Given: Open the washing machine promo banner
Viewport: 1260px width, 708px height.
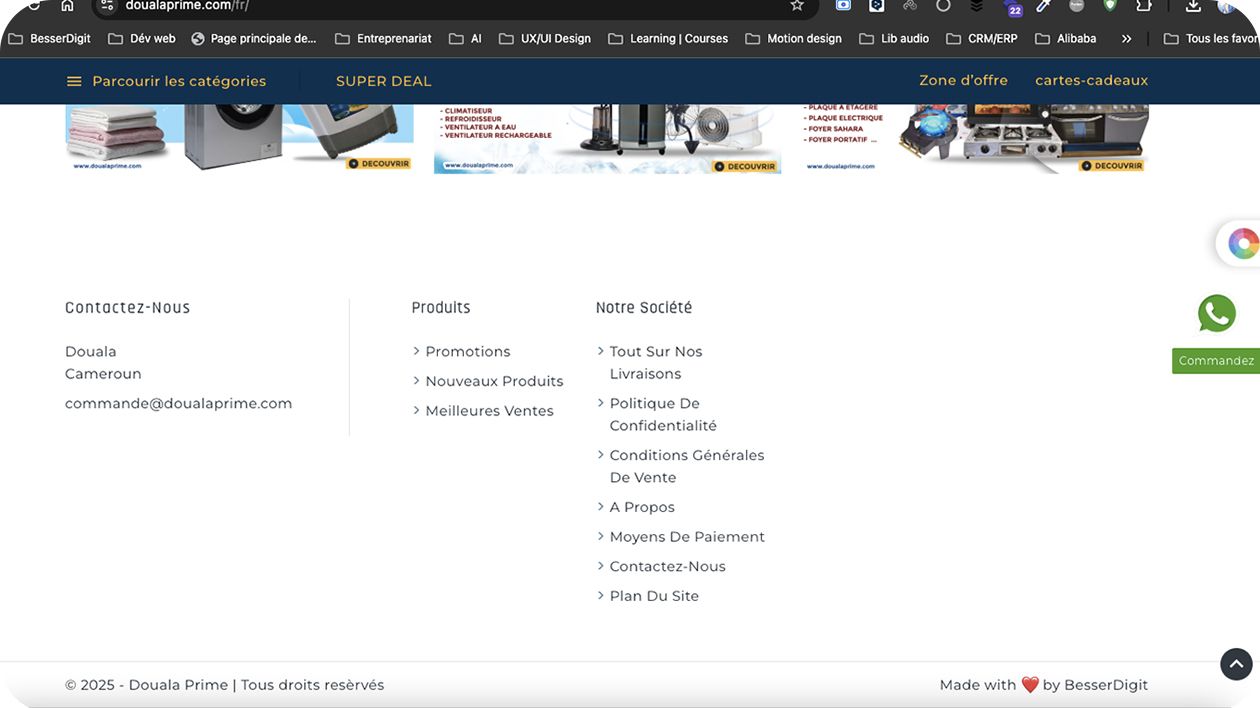Looking at the screenshot, I should [x=239, y=138].
